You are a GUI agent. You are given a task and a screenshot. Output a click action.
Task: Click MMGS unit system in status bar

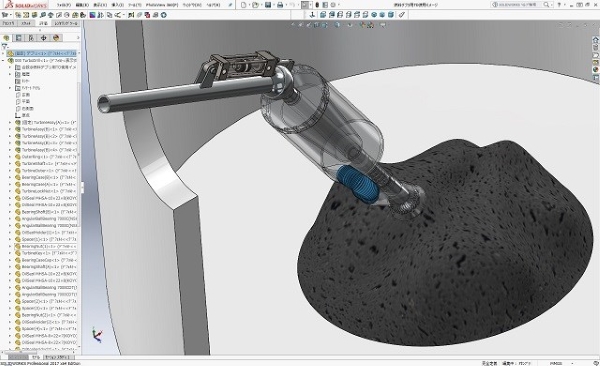coord(556,363)
